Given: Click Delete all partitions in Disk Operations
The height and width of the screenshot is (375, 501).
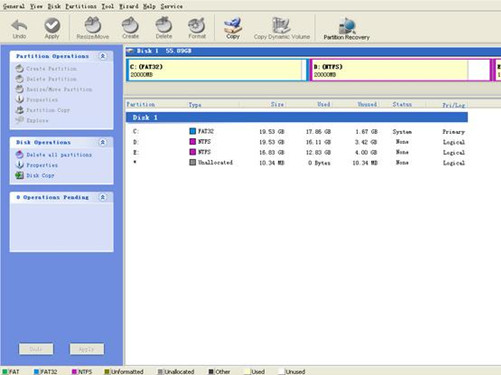Looking at the screenshot, I should pos(54,155).
